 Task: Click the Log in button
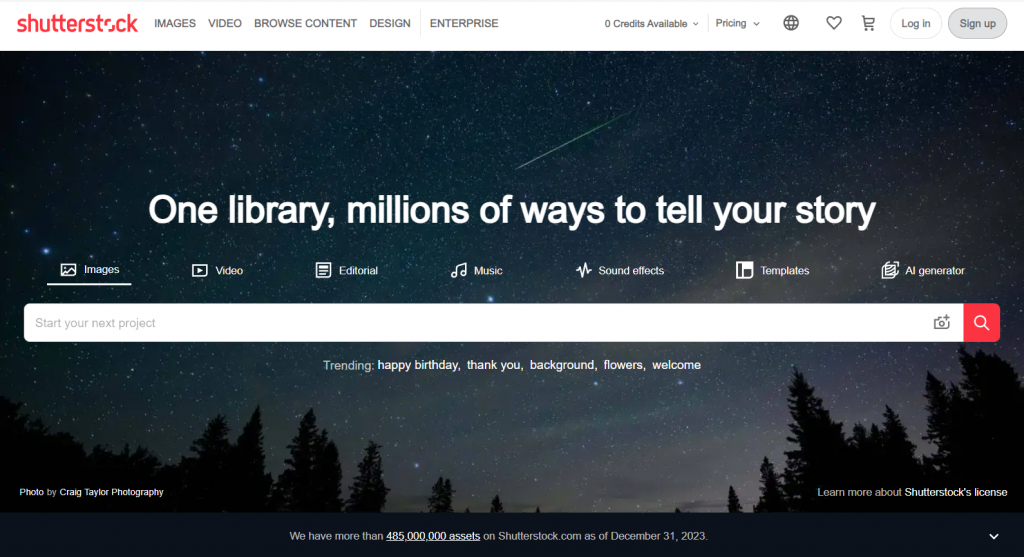[x=916, y=24]
